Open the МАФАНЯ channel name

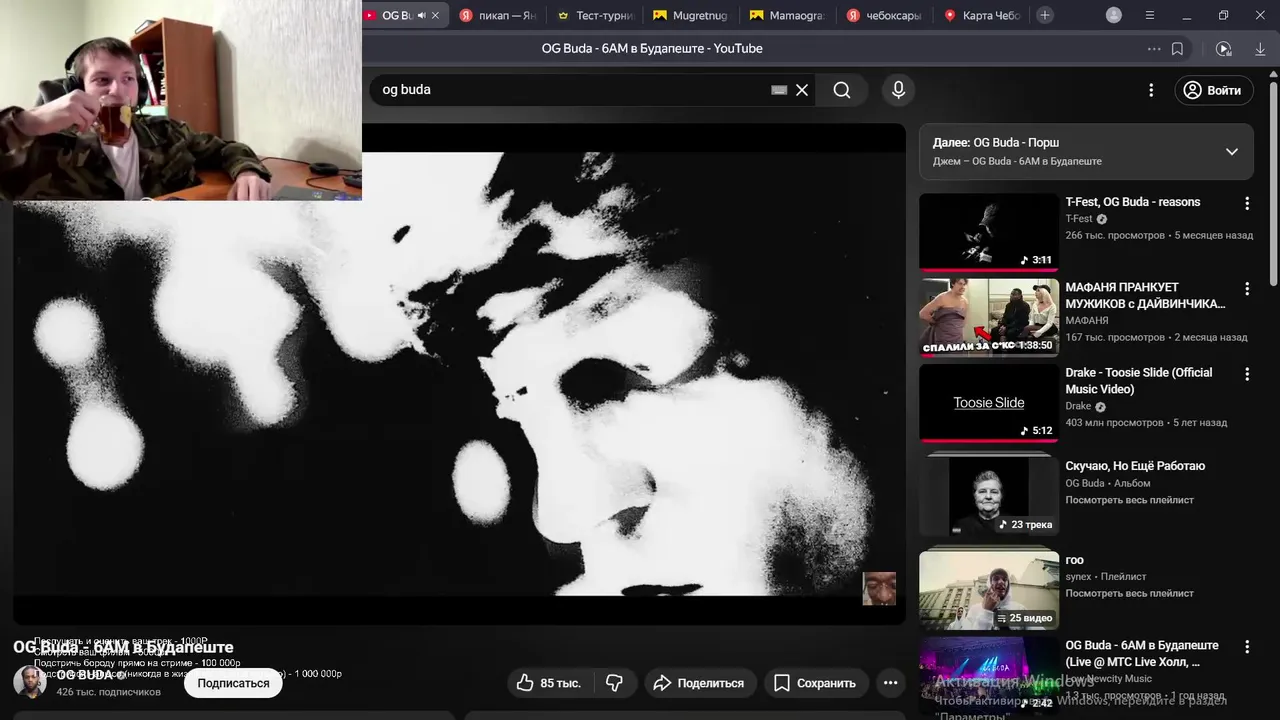[1087, 321]
